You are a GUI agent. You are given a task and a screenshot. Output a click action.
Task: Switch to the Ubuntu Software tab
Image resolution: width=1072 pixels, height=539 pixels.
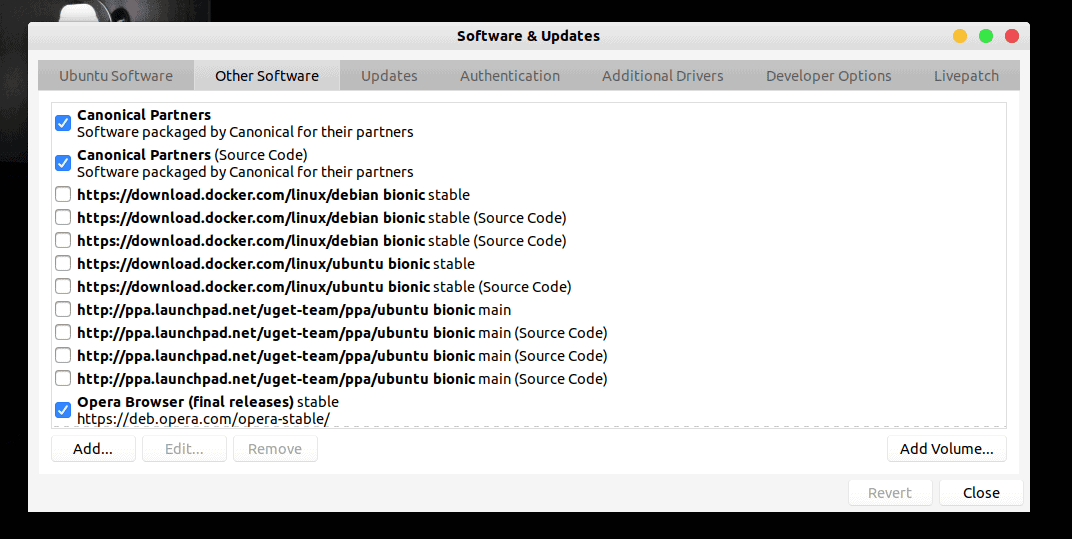(x=116, y=76)
